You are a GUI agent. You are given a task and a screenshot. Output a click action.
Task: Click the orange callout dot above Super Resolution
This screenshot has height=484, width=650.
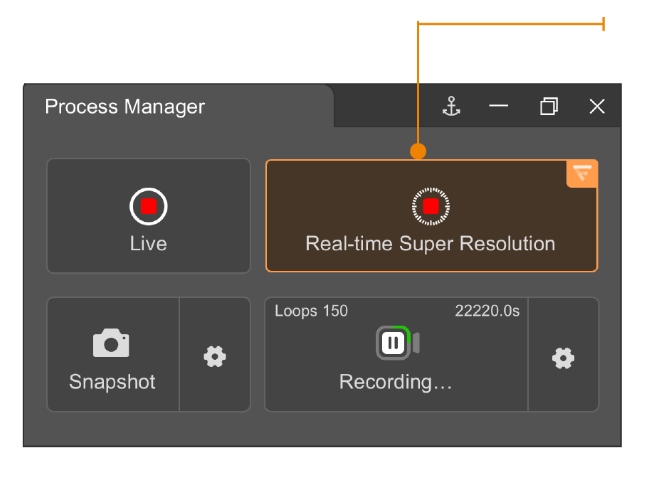(x=418, y=152)
